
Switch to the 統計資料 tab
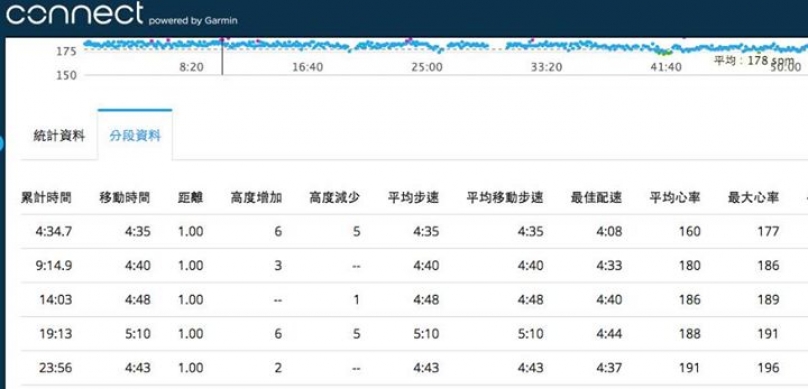pyautogui.click(x=59, y=136)
